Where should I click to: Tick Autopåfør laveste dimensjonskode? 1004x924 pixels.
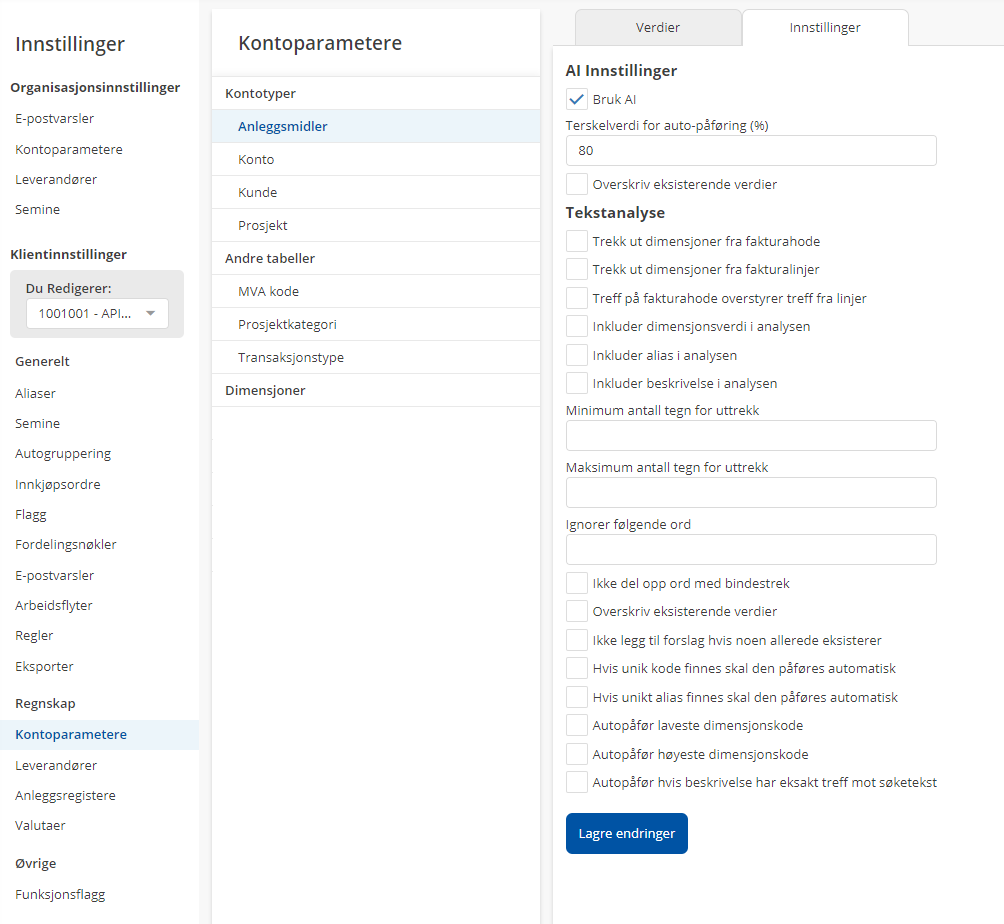576,725
